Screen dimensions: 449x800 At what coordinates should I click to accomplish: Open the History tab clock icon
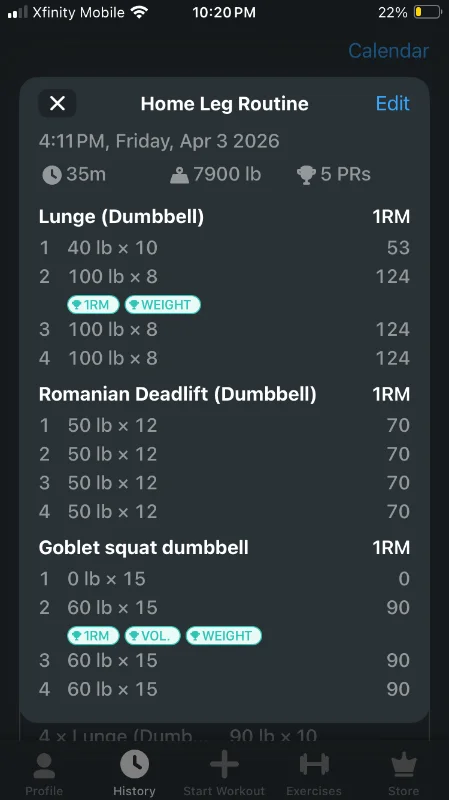[x=134, y=764]
